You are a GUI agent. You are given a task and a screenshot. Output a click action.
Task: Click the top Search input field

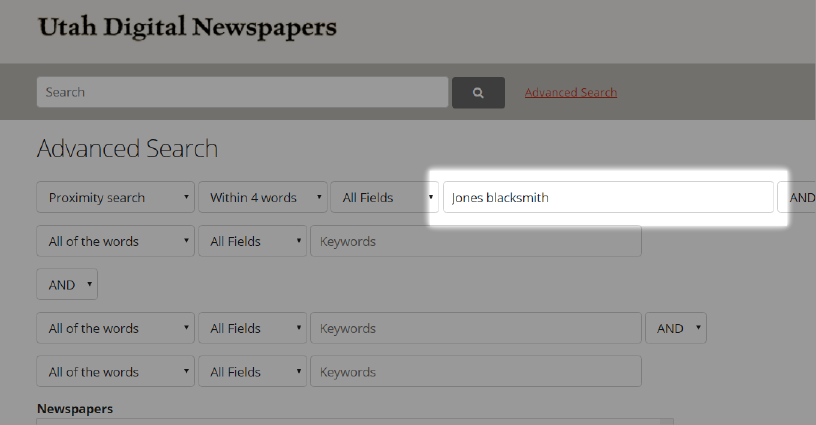coord(243,92)
